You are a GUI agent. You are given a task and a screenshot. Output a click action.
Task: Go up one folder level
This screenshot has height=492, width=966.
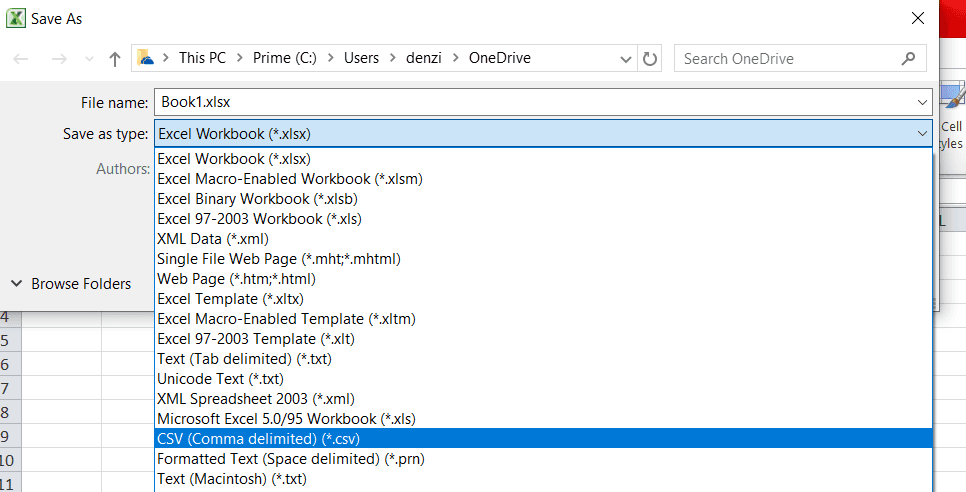coord(115,59)
